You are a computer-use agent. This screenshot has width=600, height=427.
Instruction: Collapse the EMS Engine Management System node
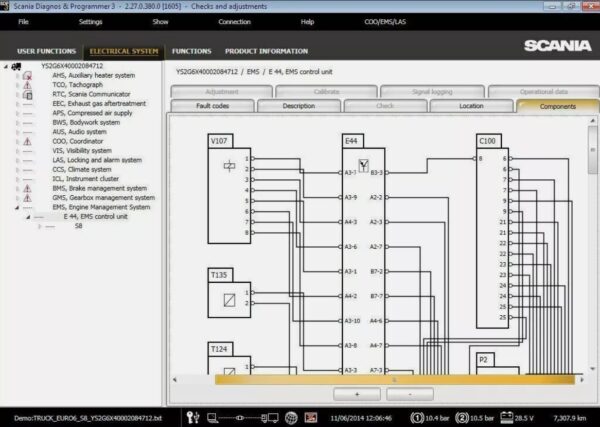pyautogui.click(x=16, y=207)
